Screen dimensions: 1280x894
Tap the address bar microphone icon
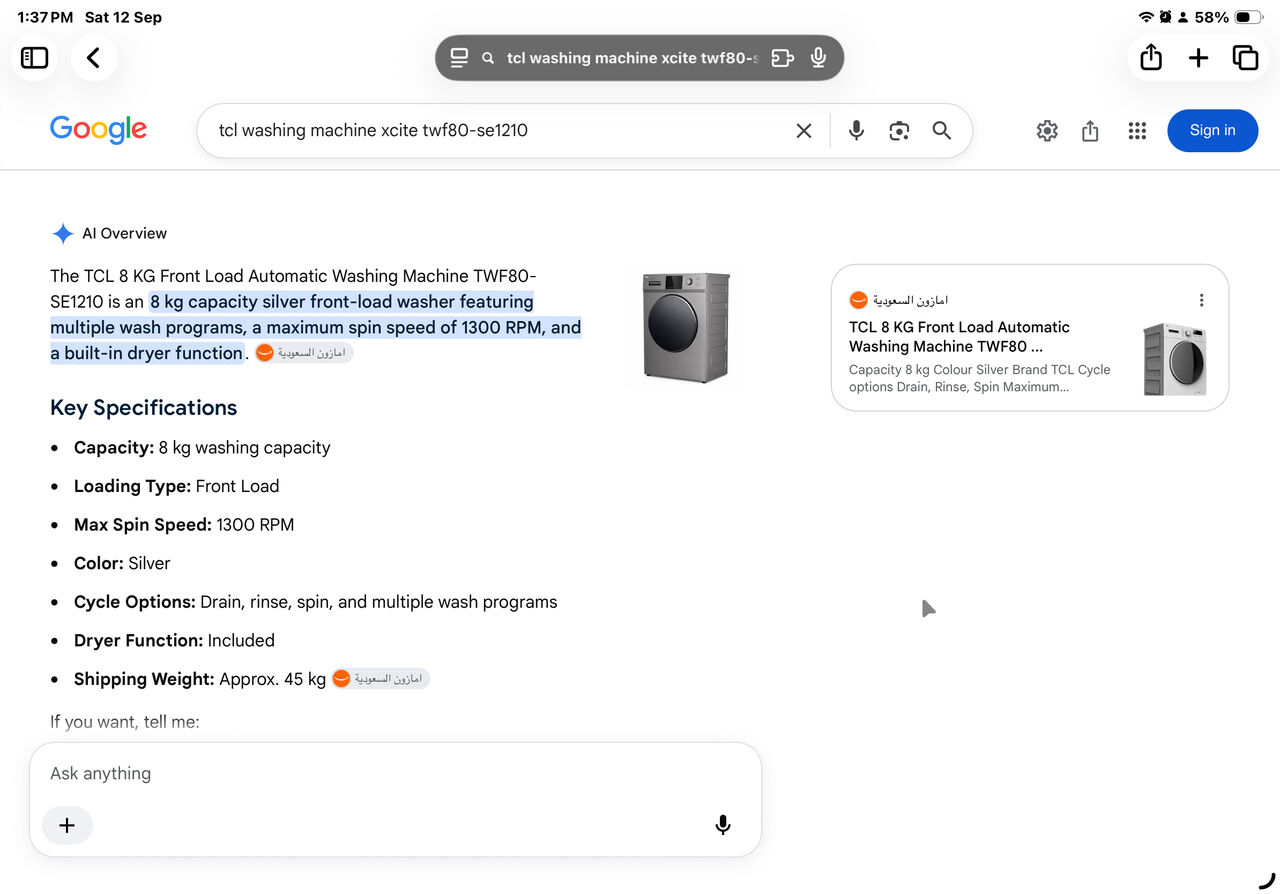pos(819,58)
